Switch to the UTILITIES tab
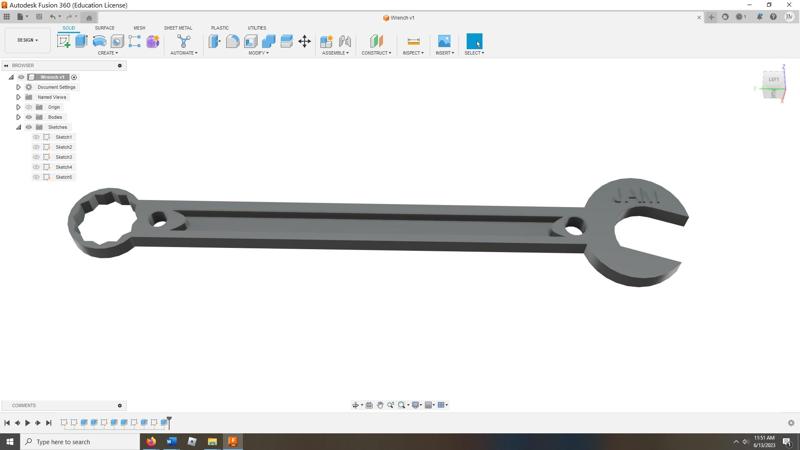The width and height of the screenshot is (800, 450). coord(257,28)
